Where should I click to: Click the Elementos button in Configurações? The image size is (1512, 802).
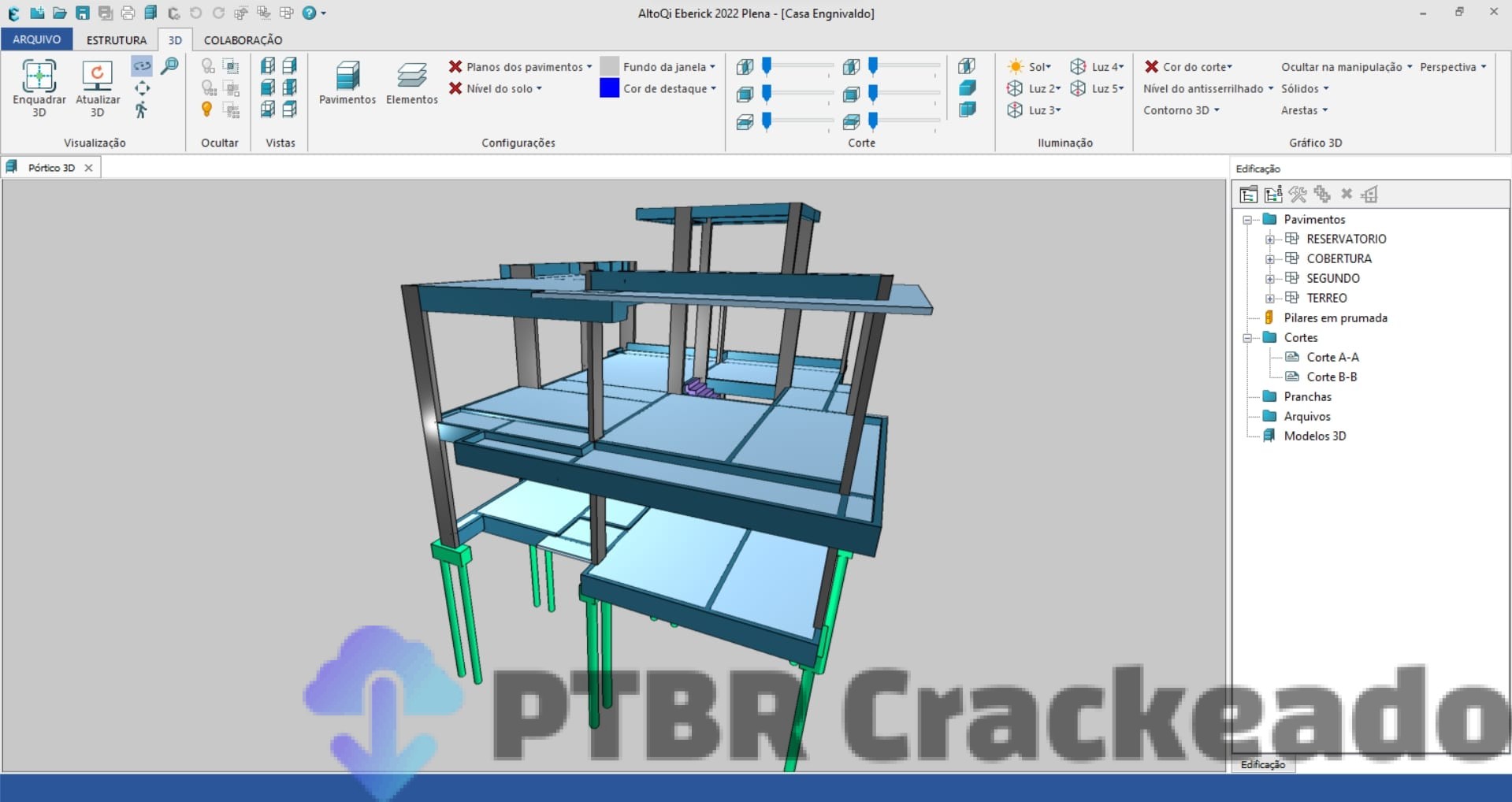point(412,83)
